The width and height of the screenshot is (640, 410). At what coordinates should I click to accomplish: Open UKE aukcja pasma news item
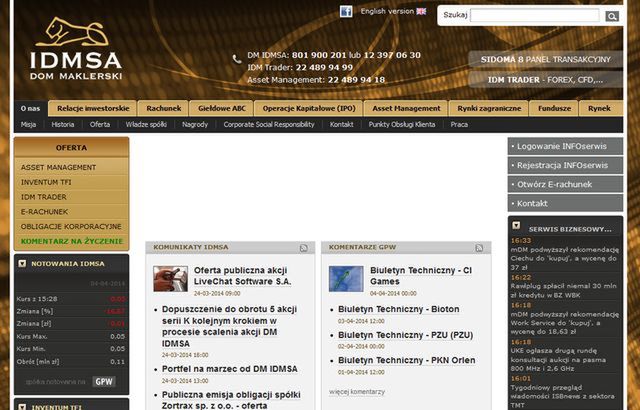tap(558, 359)
